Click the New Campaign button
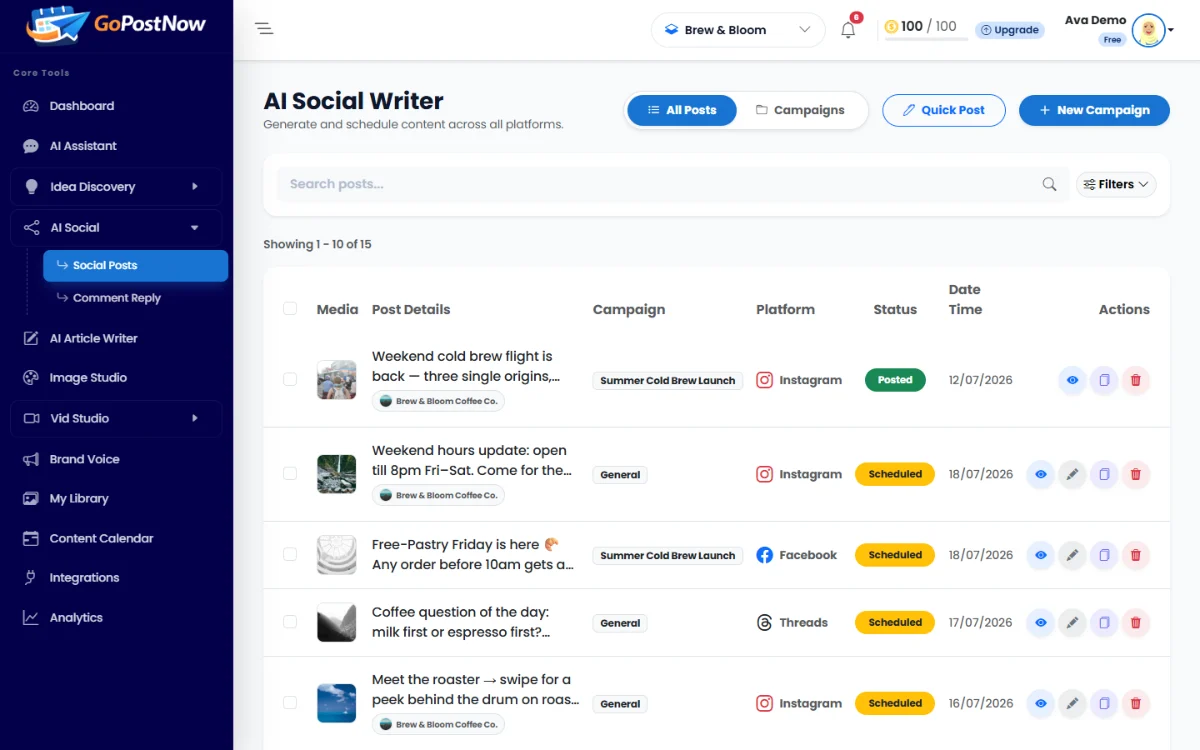 [1094, 110]
